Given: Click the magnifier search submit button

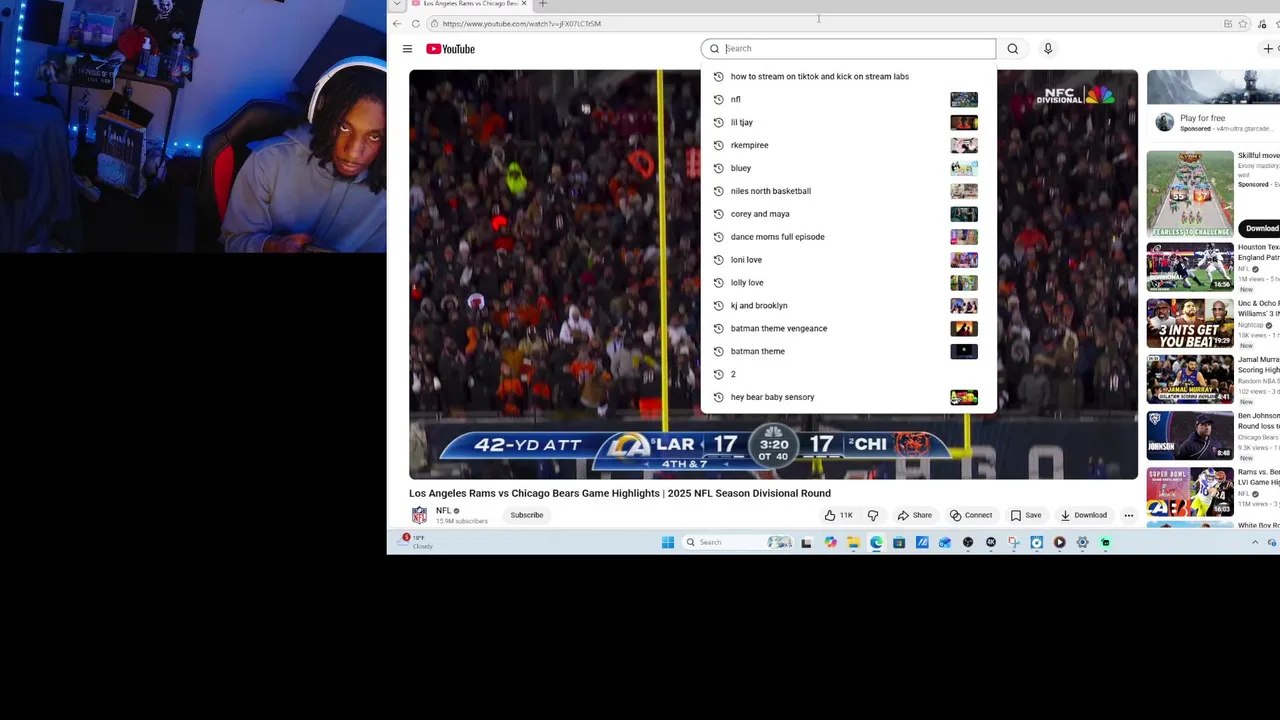Looking at the screenshot, I should click(x=1013, y=48).
